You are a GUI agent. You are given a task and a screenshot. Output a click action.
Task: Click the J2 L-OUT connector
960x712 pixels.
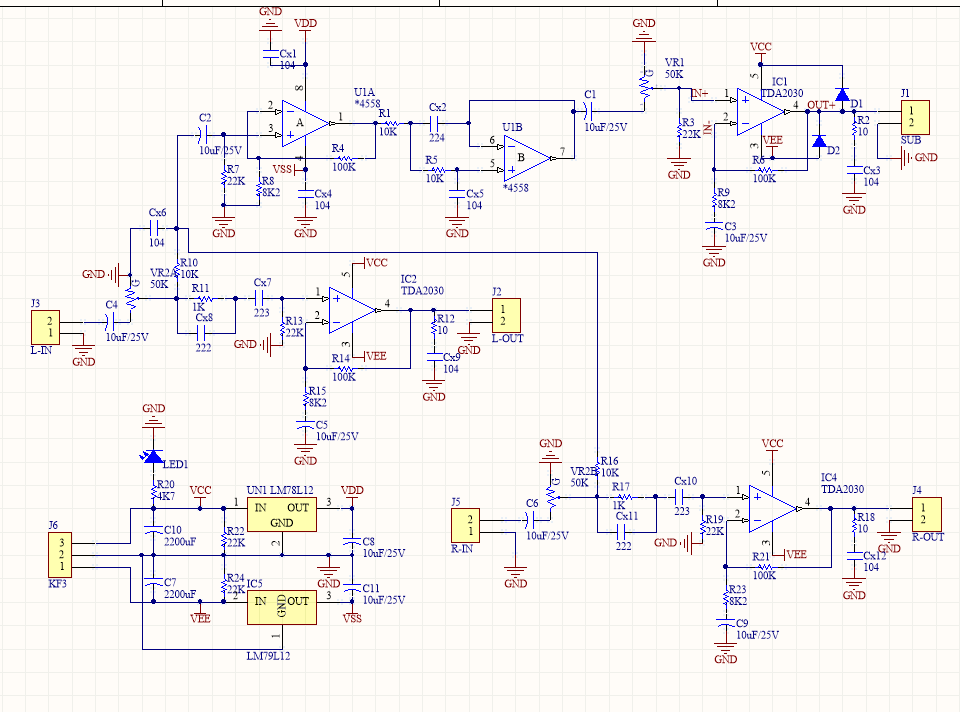[x=505, y=316]
